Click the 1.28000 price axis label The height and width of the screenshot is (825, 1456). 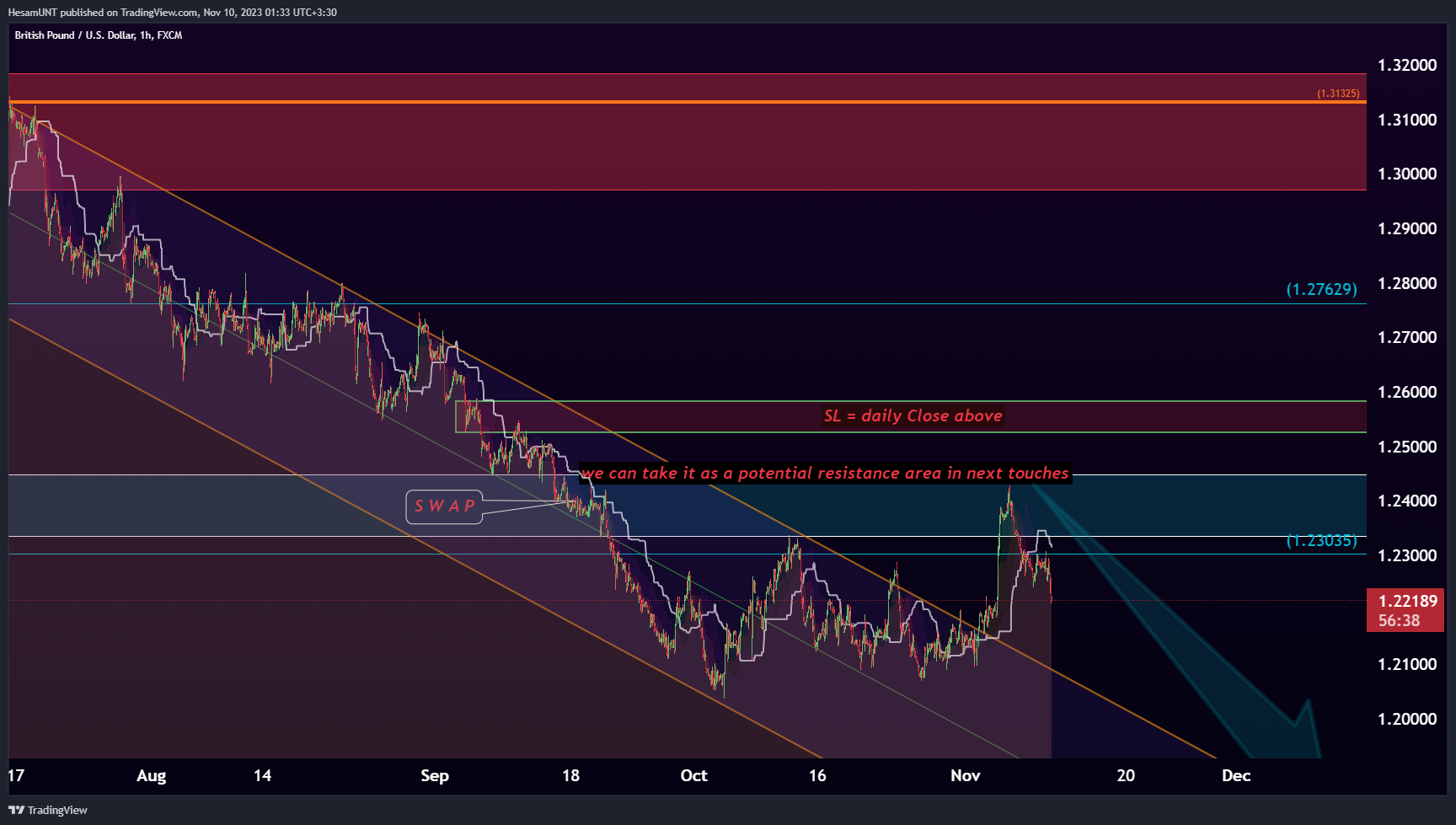tap(1407, 283)
